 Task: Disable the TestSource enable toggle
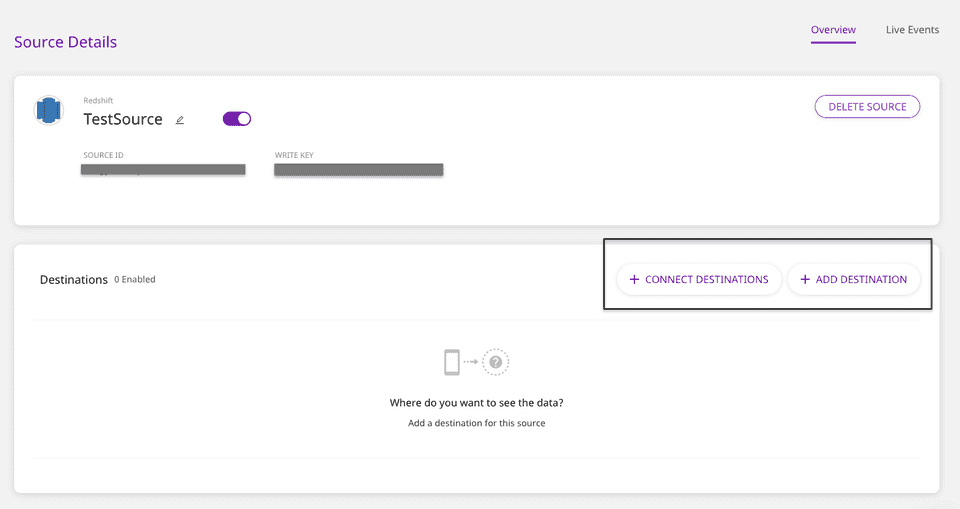coord(237,119)
